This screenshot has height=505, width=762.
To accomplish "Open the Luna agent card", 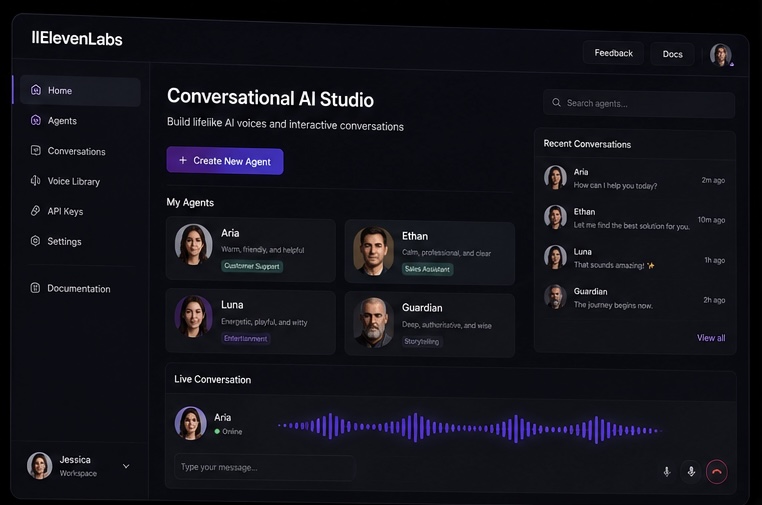I will [250, 322].
